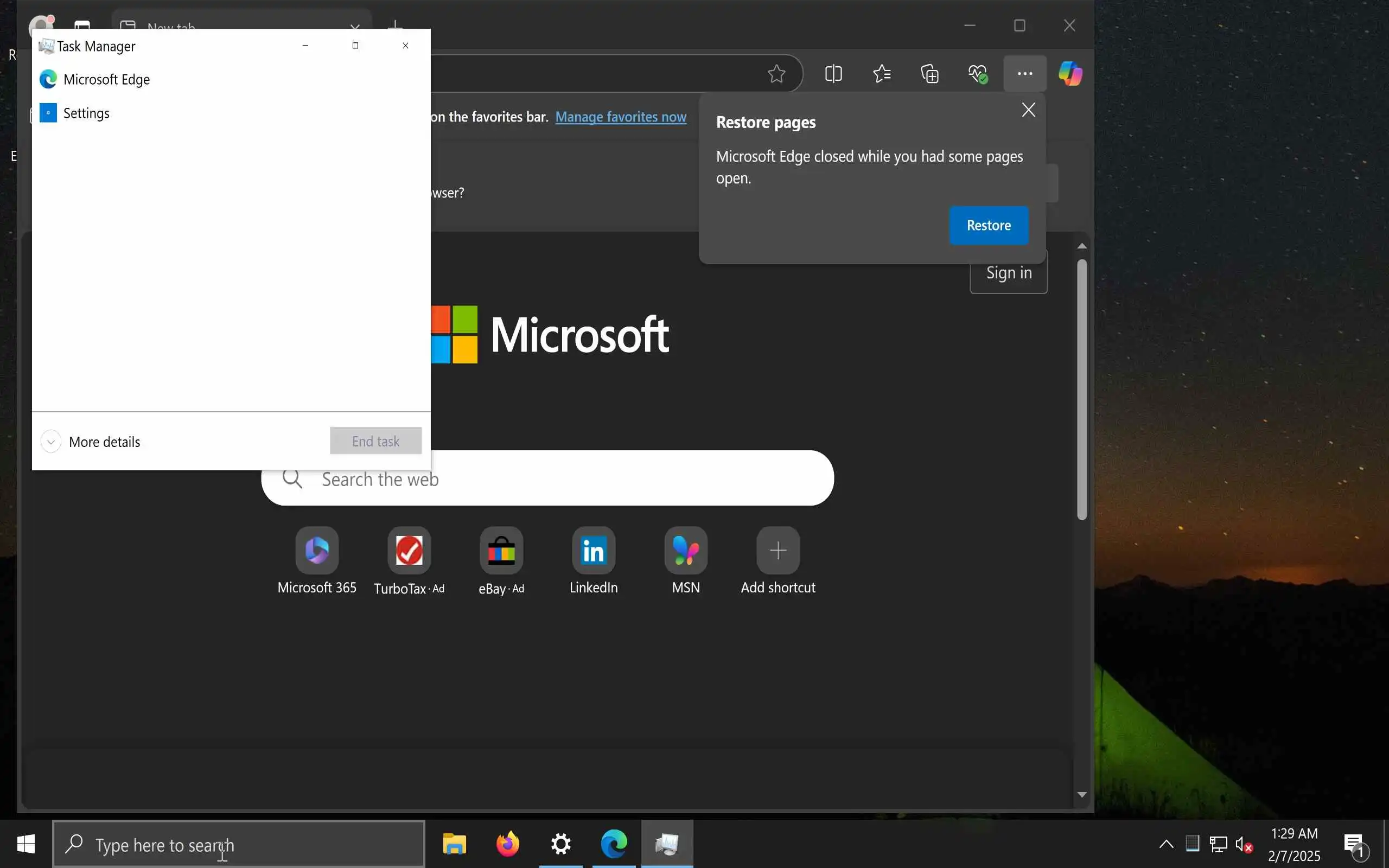Image resolution: width=1389 pixels, height=868 pixels.
Task: Select Microsoft Edge in Task Manager list
Action: pyautogui.click(x=107, y=79)
